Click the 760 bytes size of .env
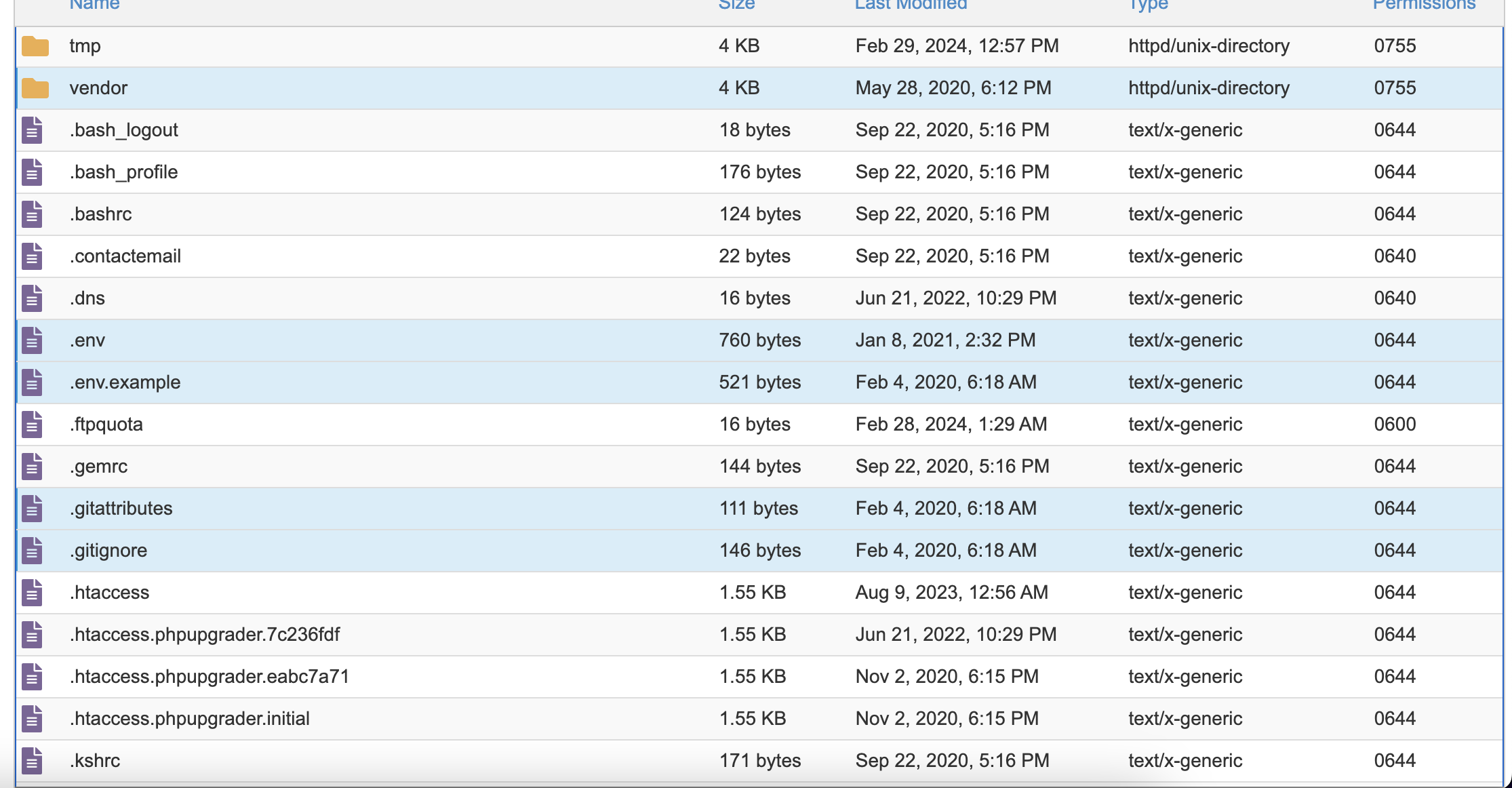 click(x=760, y=340)
